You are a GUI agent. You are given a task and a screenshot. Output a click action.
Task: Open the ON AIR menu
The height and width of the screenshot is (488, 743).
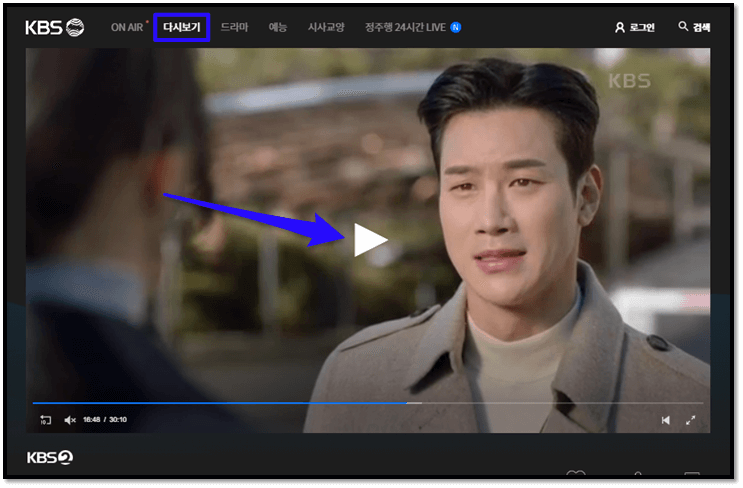tap(127, 27)
